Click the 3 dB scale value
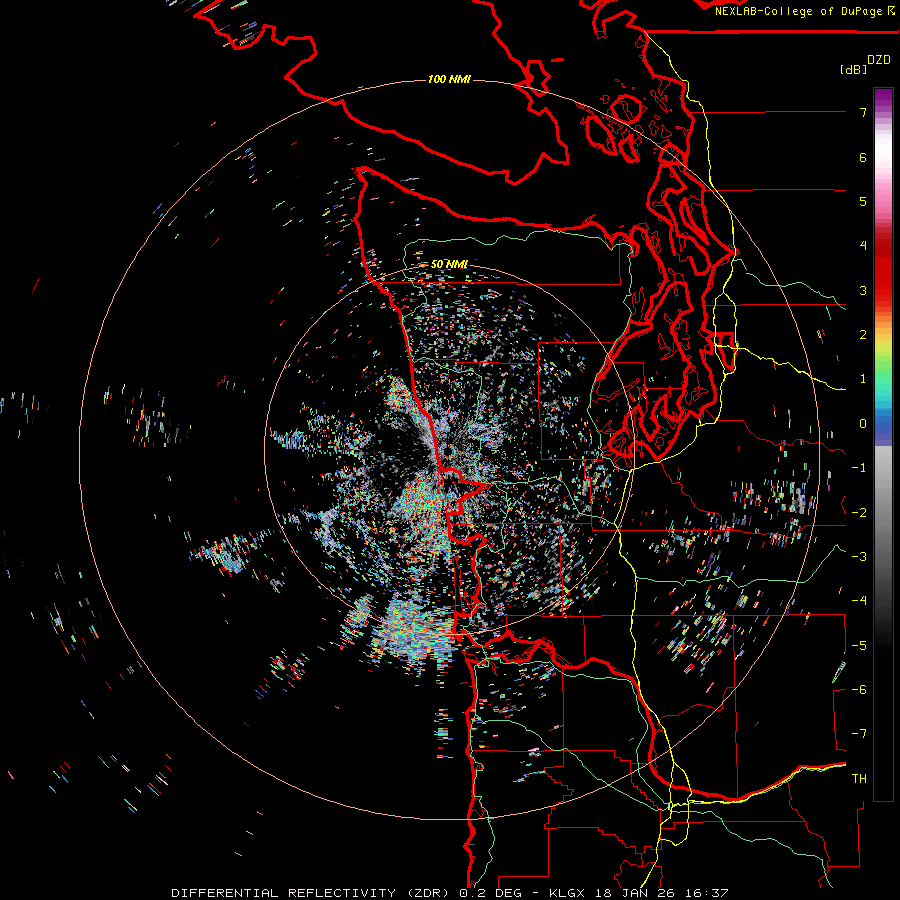900x900 pixels. pos(863,290)
